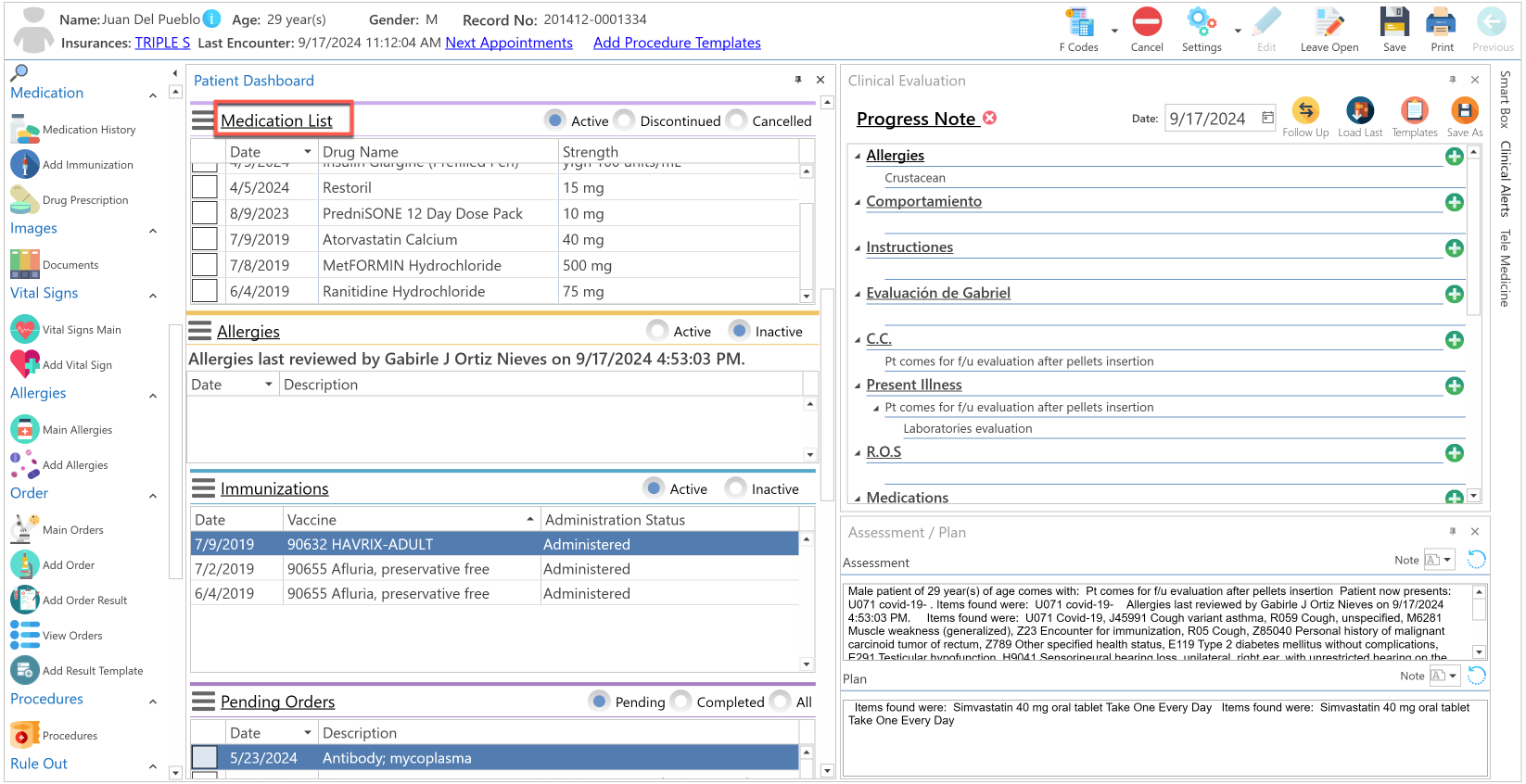The image size is (1526, 784).
Task: Select Active radio in Allergies section
Action: [x=657, y=330]
